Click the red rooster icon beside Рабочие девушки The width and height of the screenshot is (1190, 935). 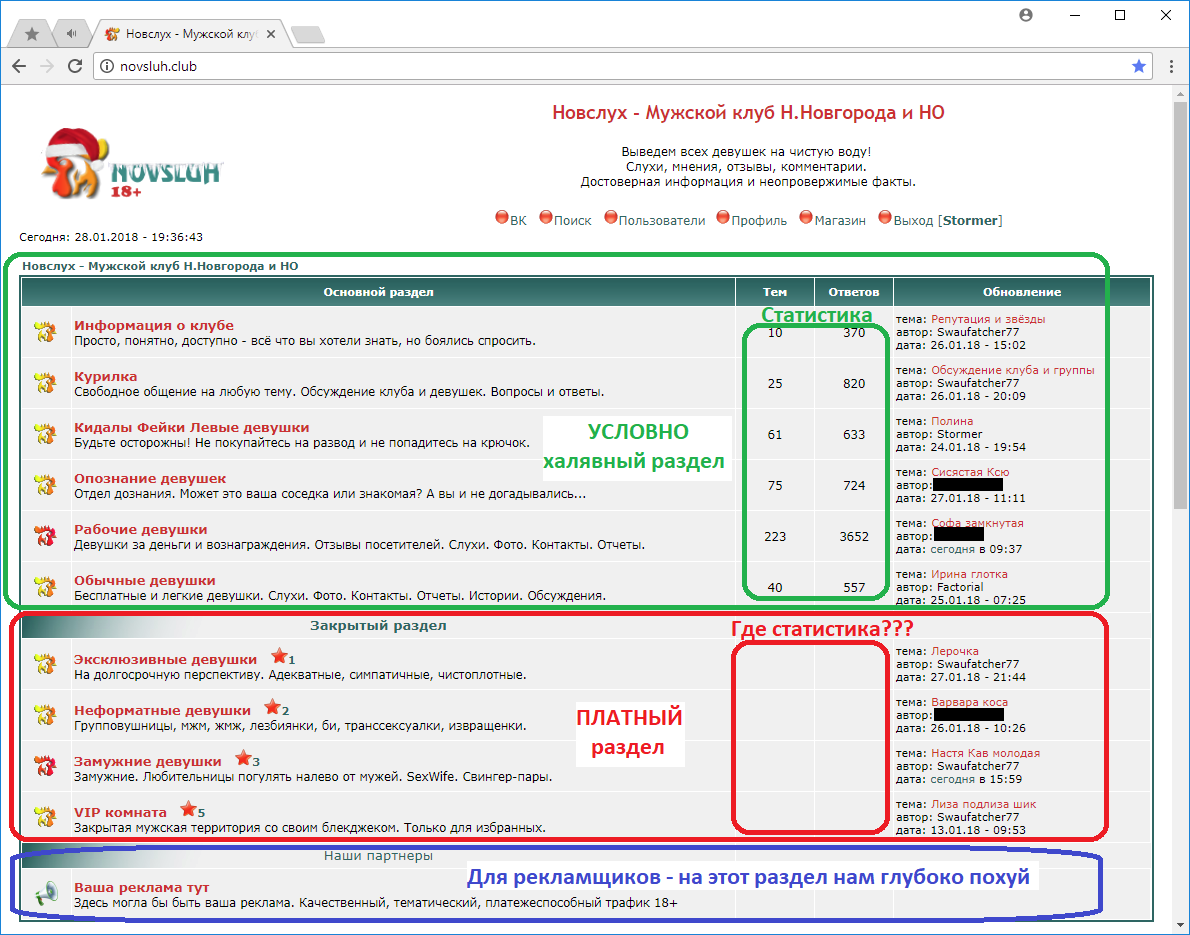tap(44, 536)
